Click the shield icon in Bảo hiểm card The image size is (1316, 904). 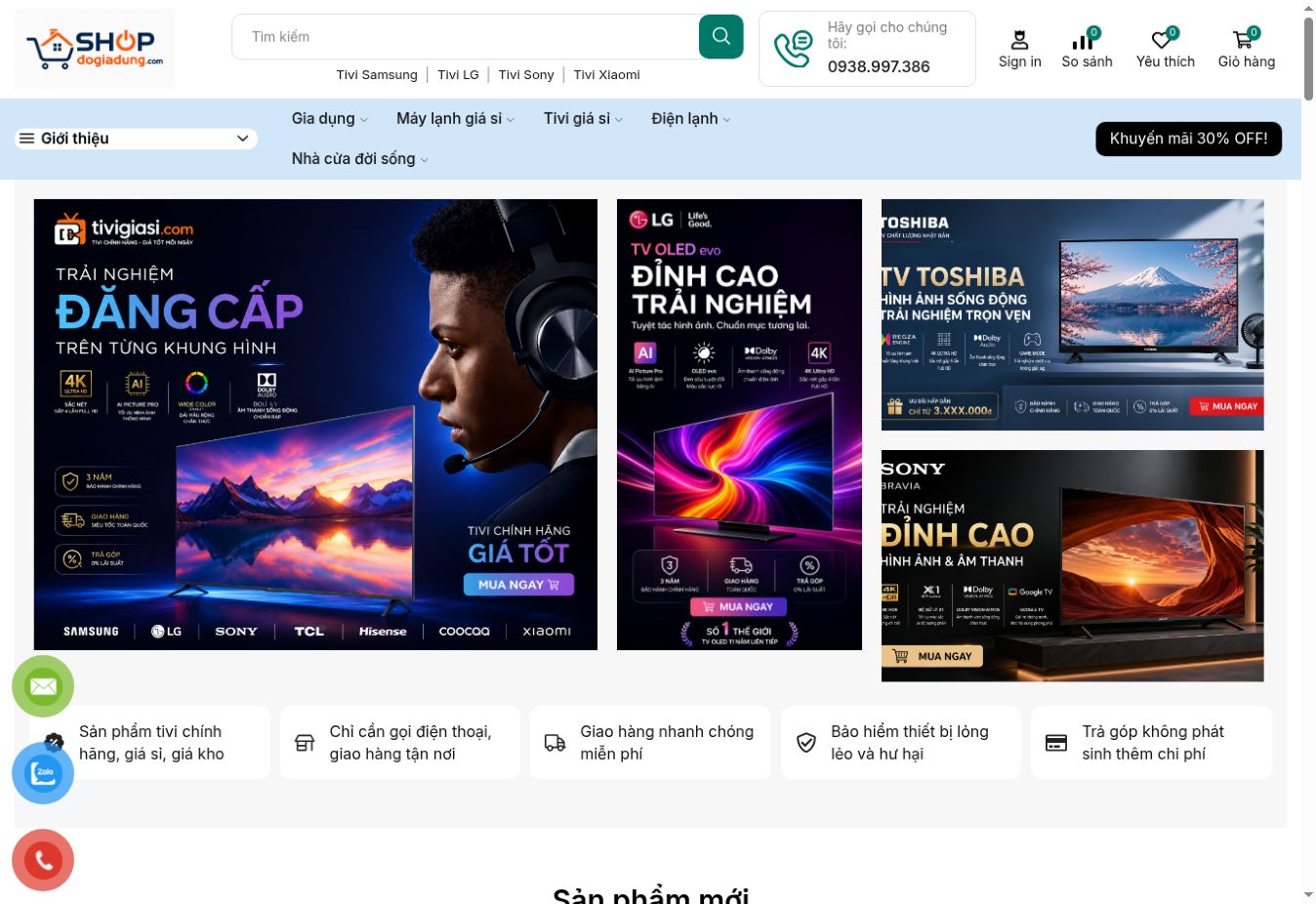805,743
